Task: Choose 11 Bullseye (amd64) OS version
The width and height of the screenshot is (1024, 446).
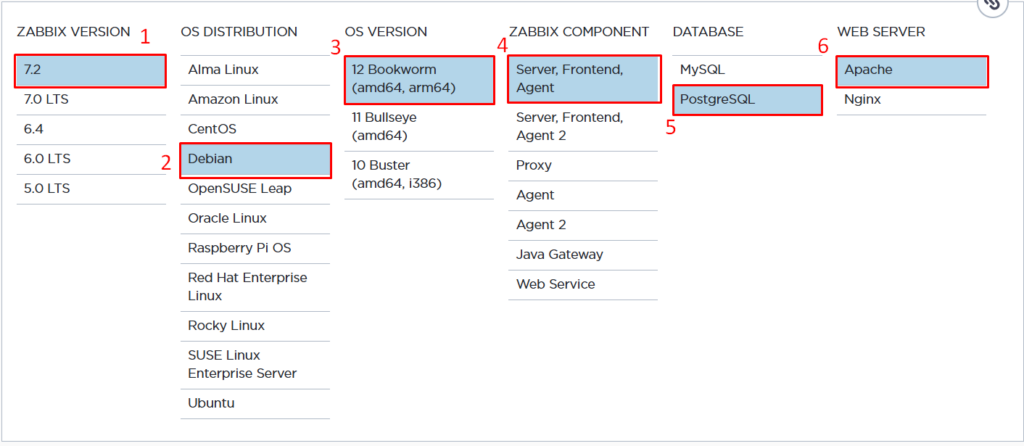Action: (419, 127)
